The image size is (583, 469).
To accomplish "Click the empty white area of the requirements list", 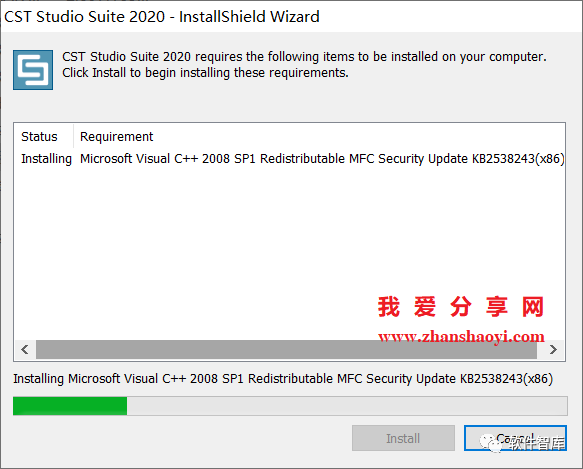I will (193, 253).
